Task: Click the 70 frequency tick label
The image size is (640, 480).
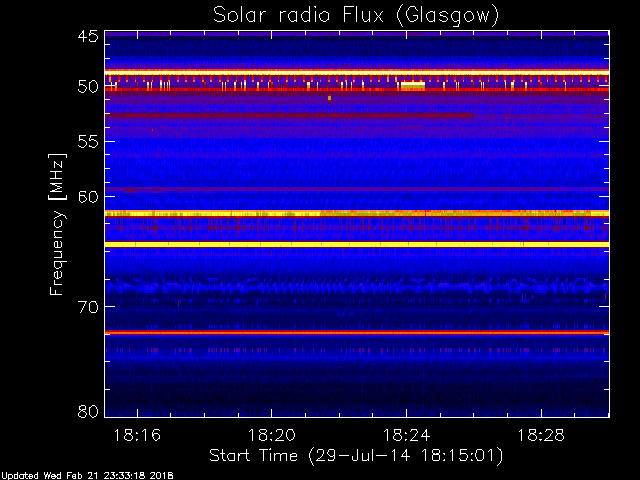Action: 88,307
